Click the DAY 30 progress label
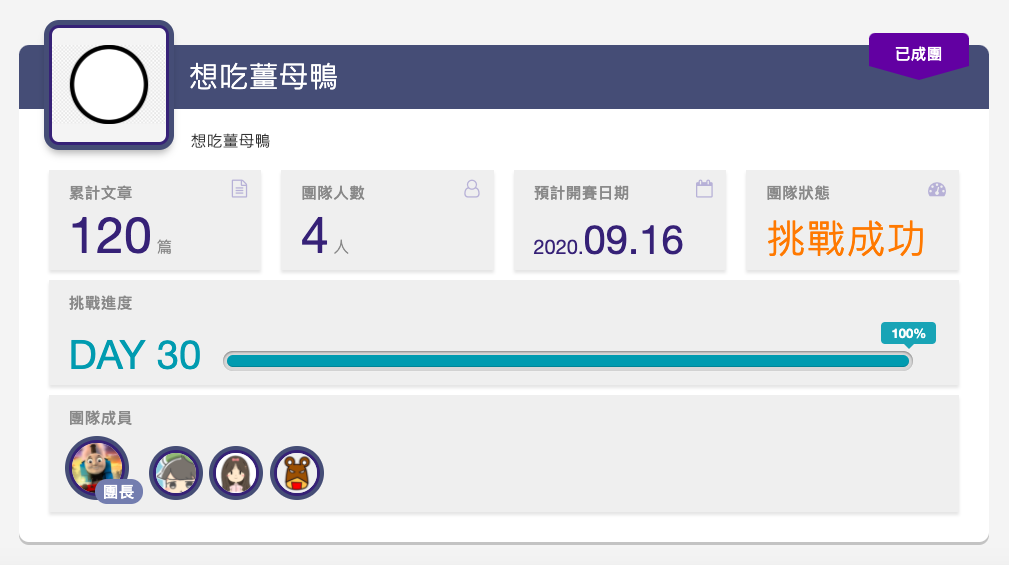Screen dimensions: 1009x565 coord(135,355)
